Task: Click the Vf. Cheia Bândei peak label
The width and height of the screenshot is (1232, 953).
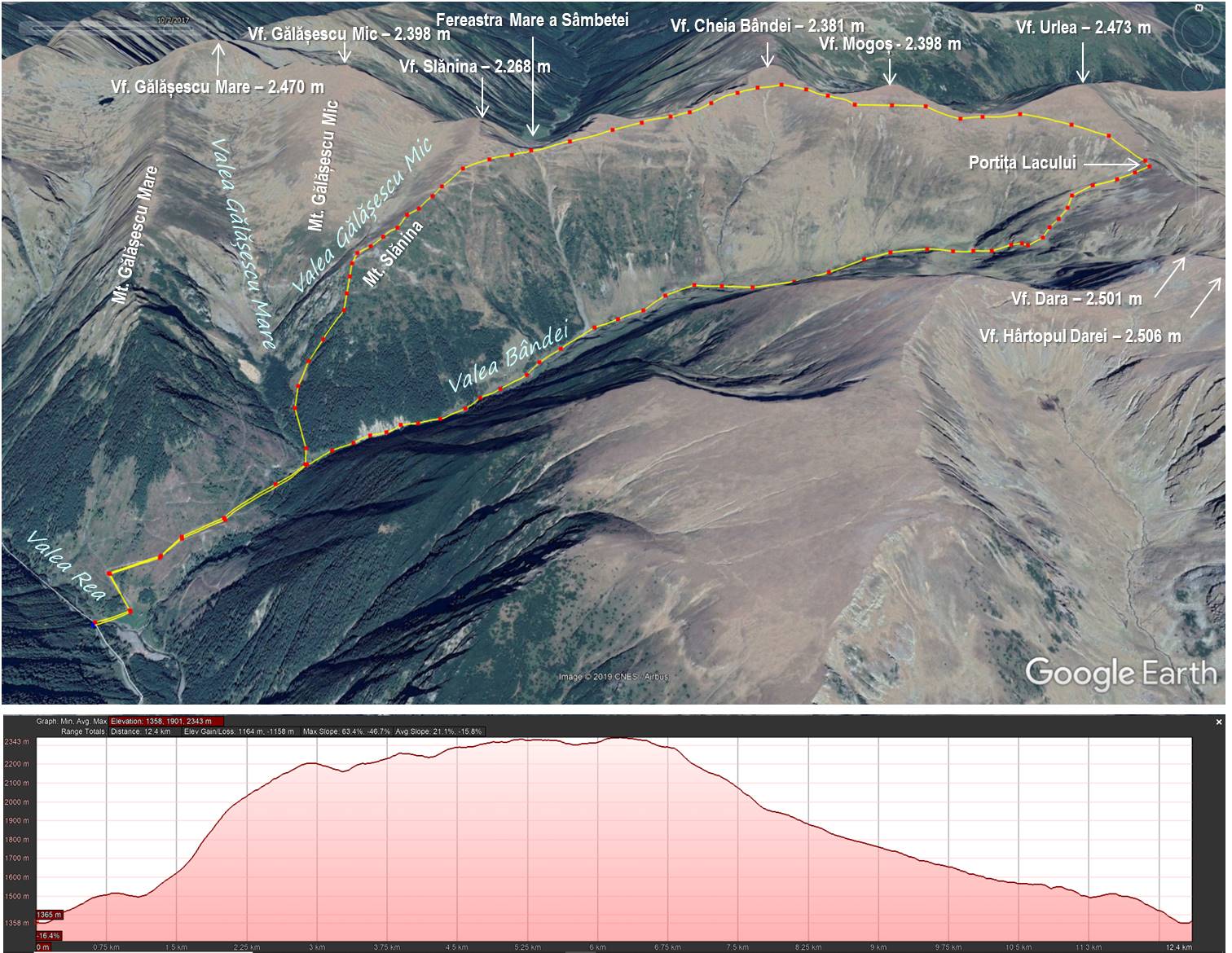Action: tap(767, 26)
